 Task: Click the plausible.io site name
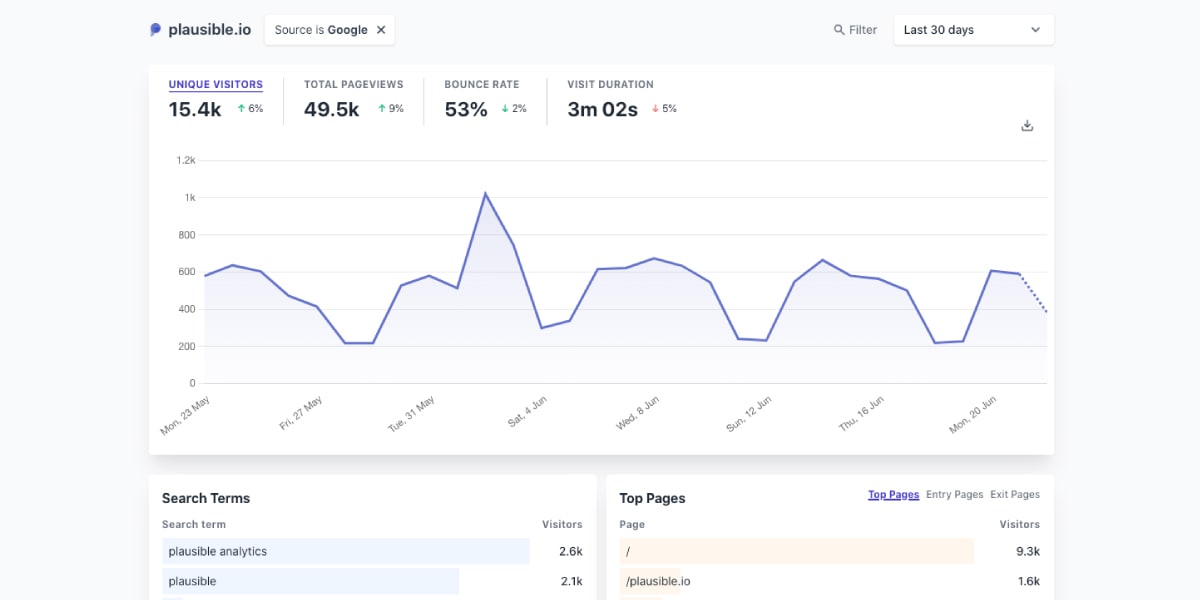coord(210,30)
